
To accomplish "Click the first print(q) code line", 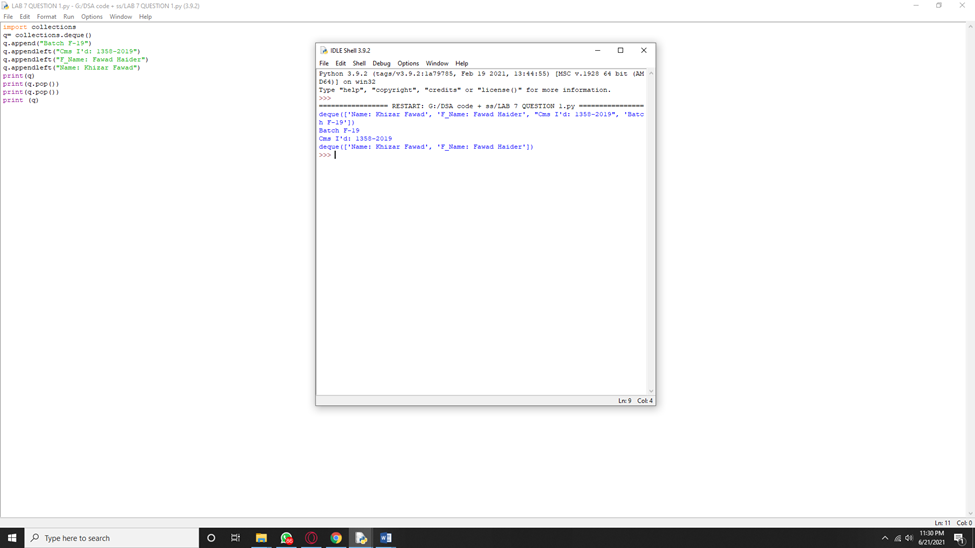I will (x=19, y=76).
